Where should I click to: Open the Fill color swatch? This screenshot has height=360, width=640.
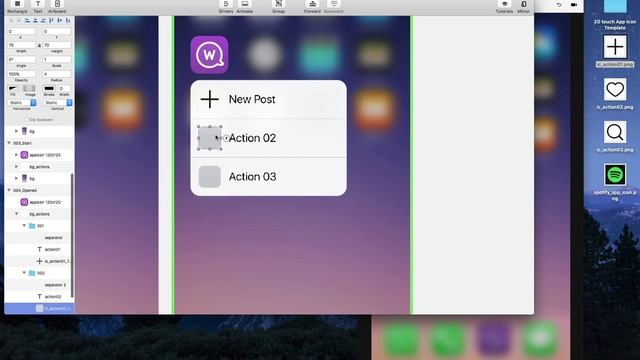click(13, 89)
